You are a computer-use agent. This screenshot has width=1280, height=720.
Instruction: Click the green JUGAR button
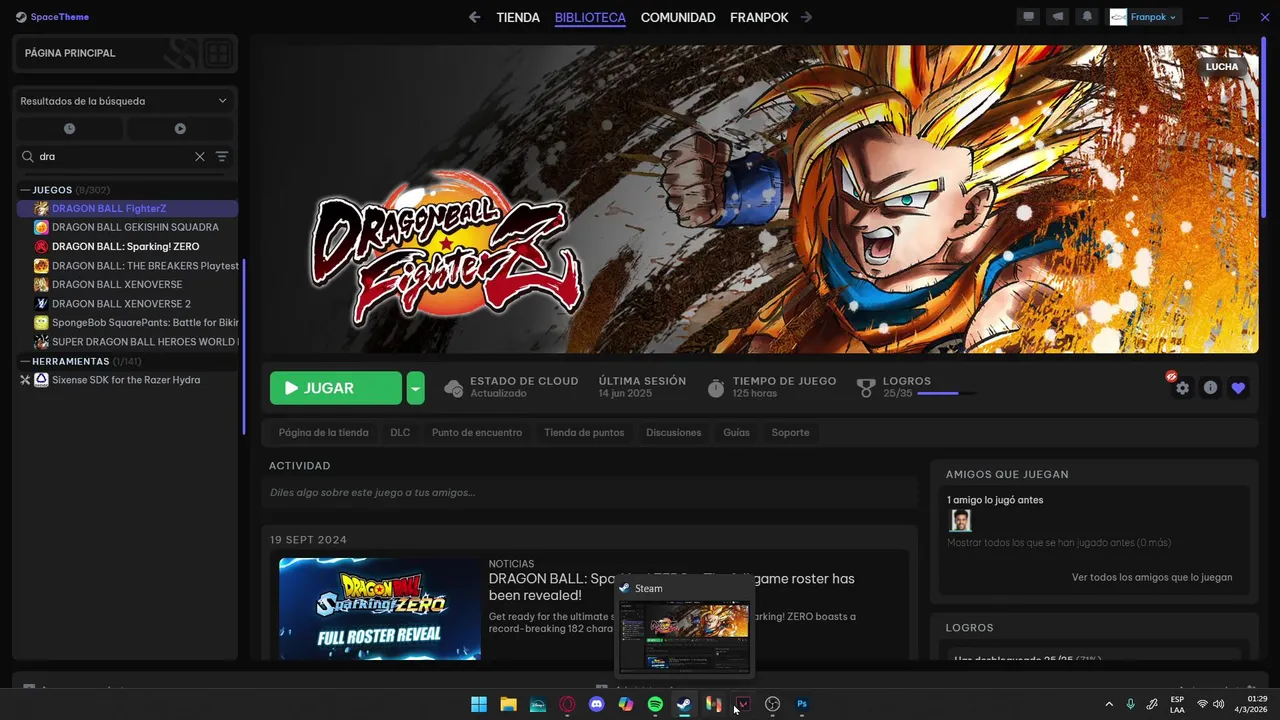(336, 388)
